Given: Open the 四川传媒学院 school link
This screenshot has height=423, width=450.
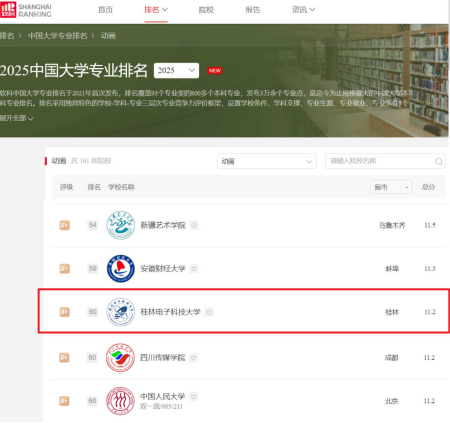Looking at the screenshot, I should pos(162,358).
